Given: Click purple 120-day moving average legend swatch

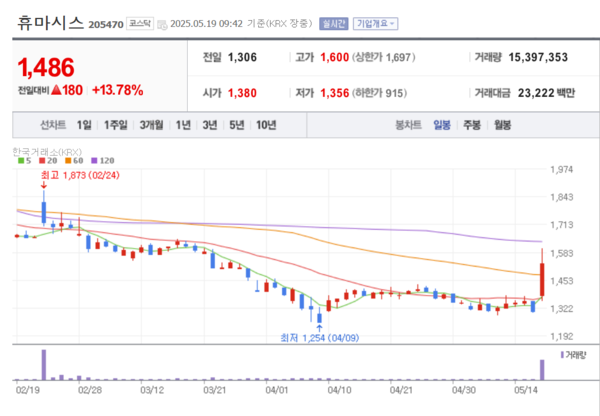Looking at the screenshot, I should (94, 161).
